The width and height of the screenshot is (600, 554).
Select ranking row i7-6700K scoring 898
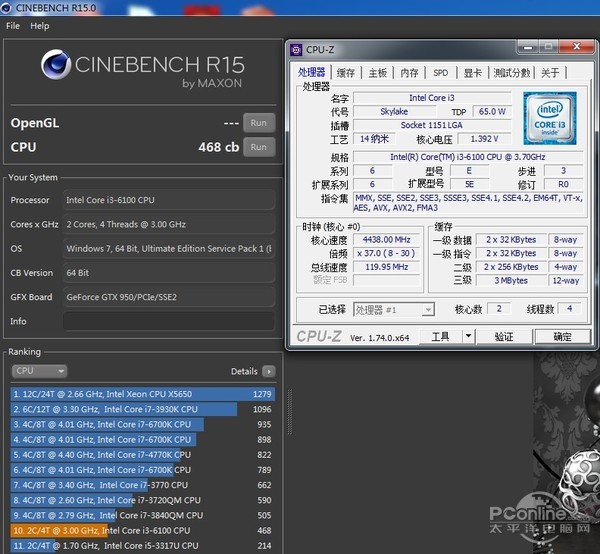pyautogui.click(x=142, y=440)
